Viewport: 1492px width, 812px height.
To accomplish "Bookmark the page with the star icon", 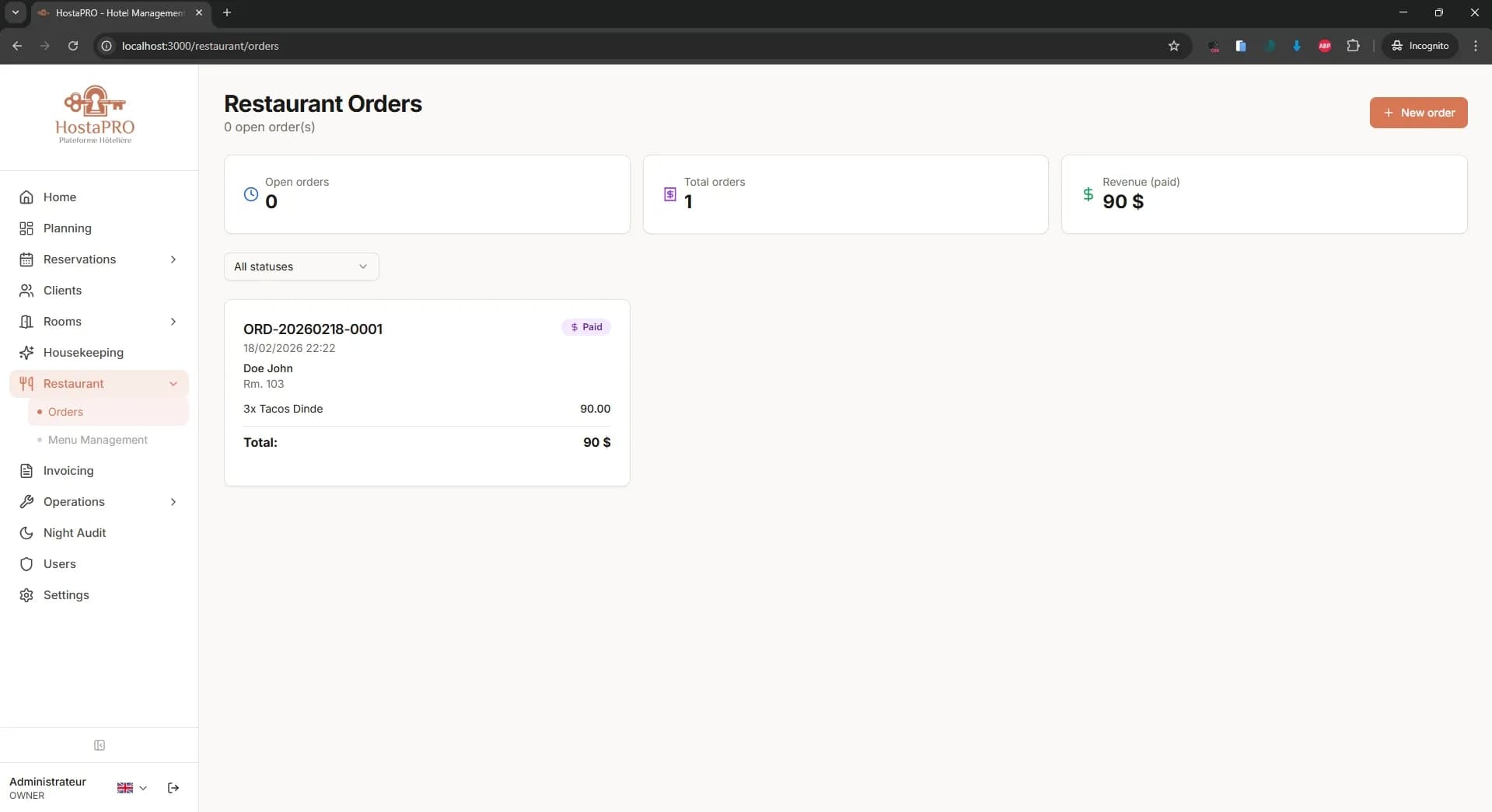I will [1174, 46].
